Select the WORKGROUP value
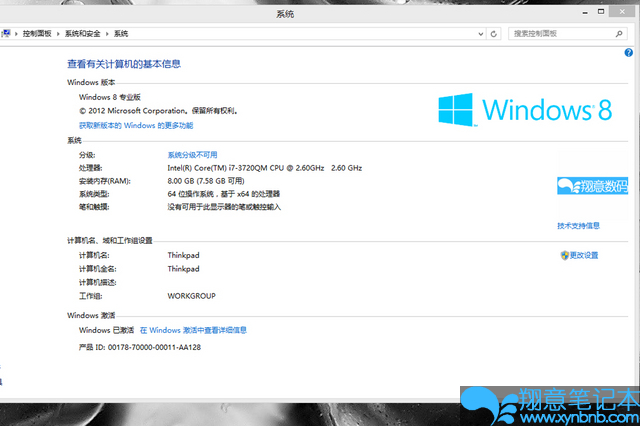The image size is (640, 426). tap(191, 296)
